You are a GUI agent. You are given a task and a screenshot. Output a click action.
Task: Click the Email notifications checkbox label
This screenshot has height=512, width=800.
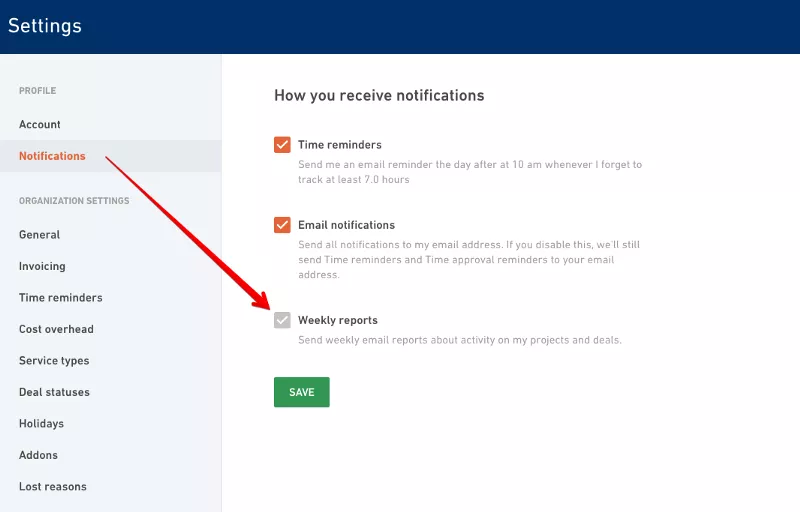346,225
